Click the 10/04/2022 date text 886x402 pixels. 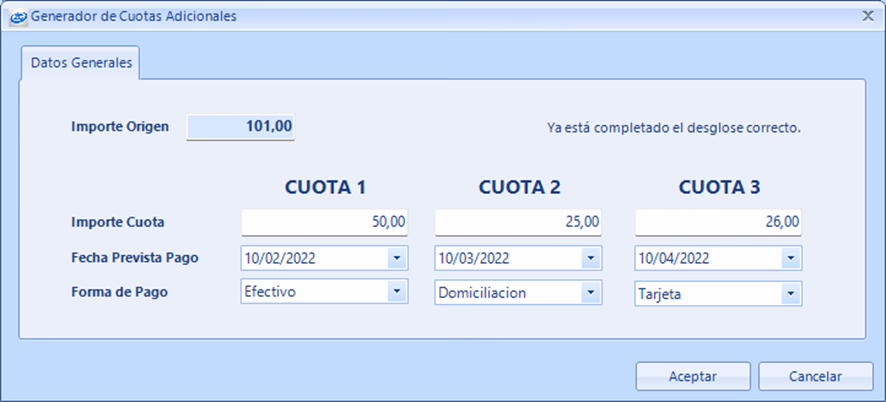pyautogui.click(x=674, y=258)
